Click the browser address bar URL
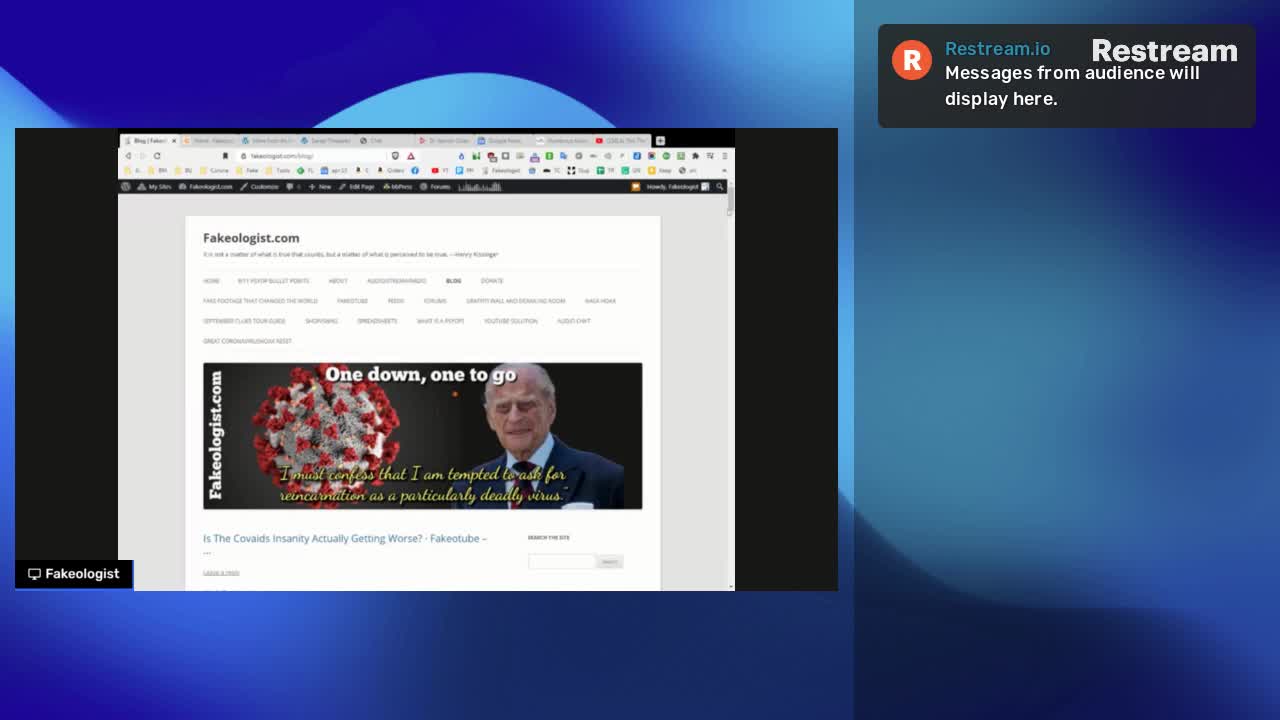Image resolution: width=1280 pixels, height=720 pixels. pos(282,156)
